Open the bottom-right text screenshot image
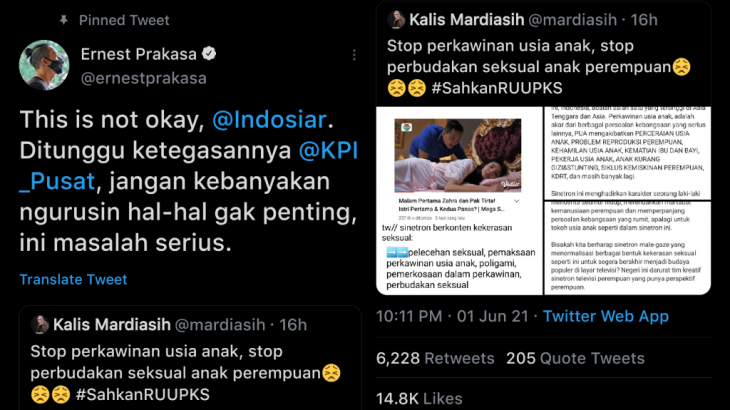Screen dimensions: 730x410 pyautogui.click(x=628, y=248)
